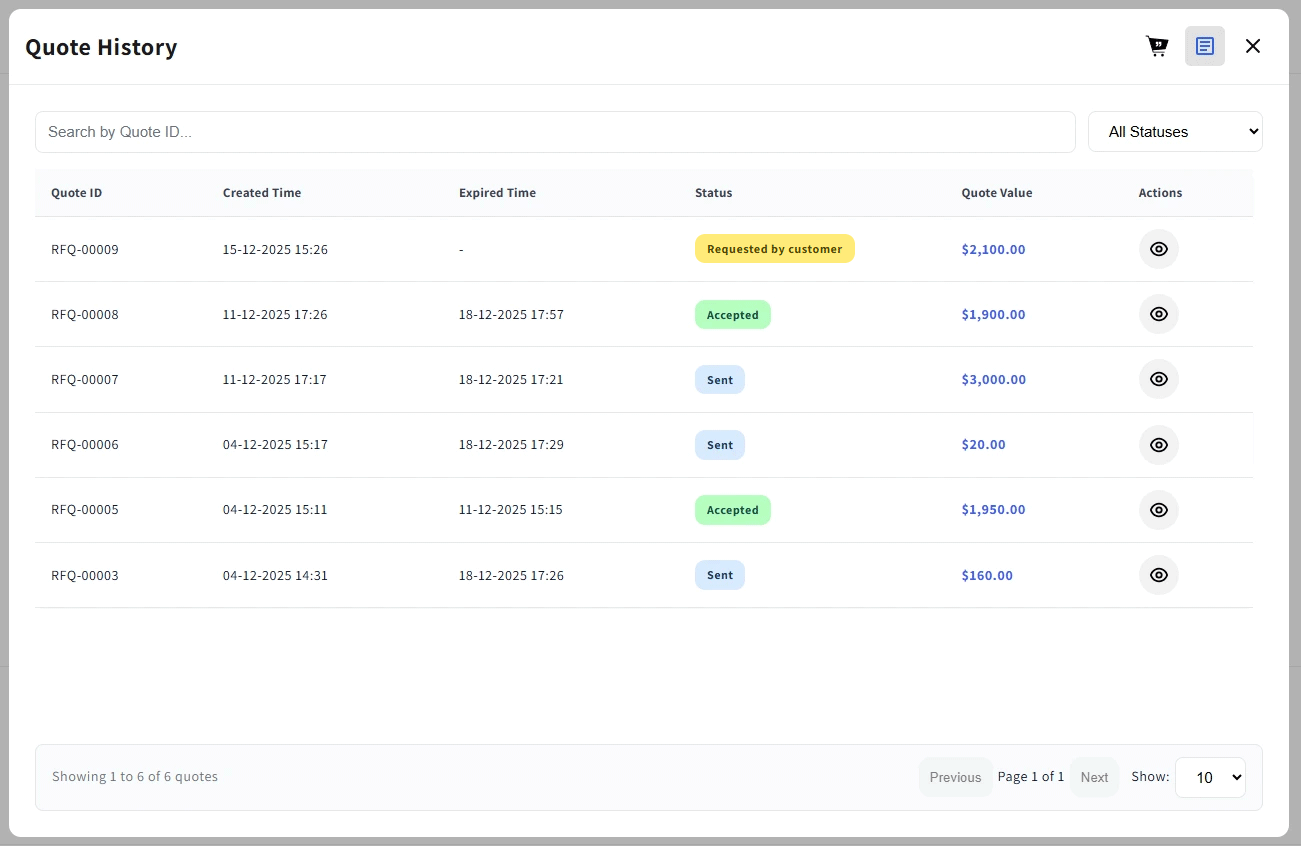Open the $20.00 quote value link
This screenshot has height=846, width=1301.
pos(983,444)
